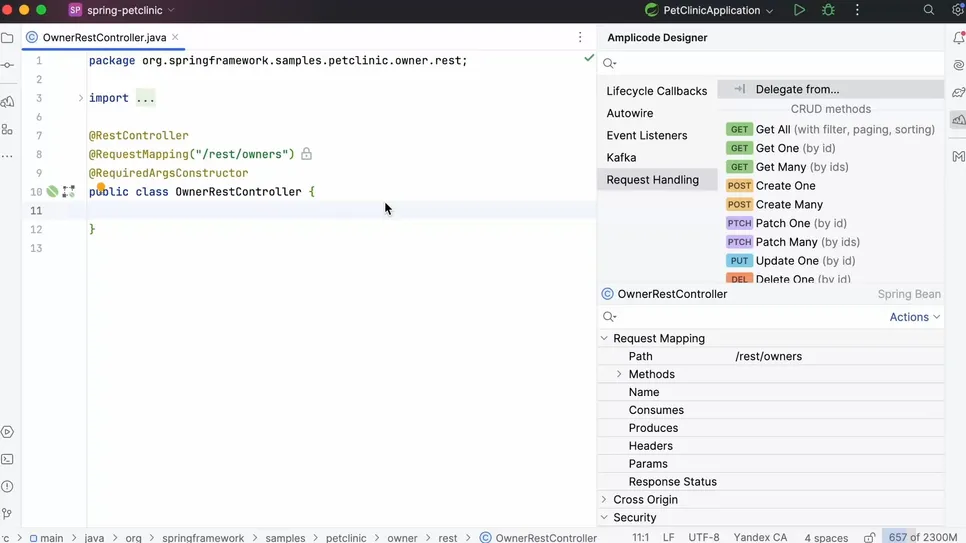The height and width of the screenshot is (543, 966).
Task: Close the OwnerRestController.java tab
Action: click(x=176, y=37)
